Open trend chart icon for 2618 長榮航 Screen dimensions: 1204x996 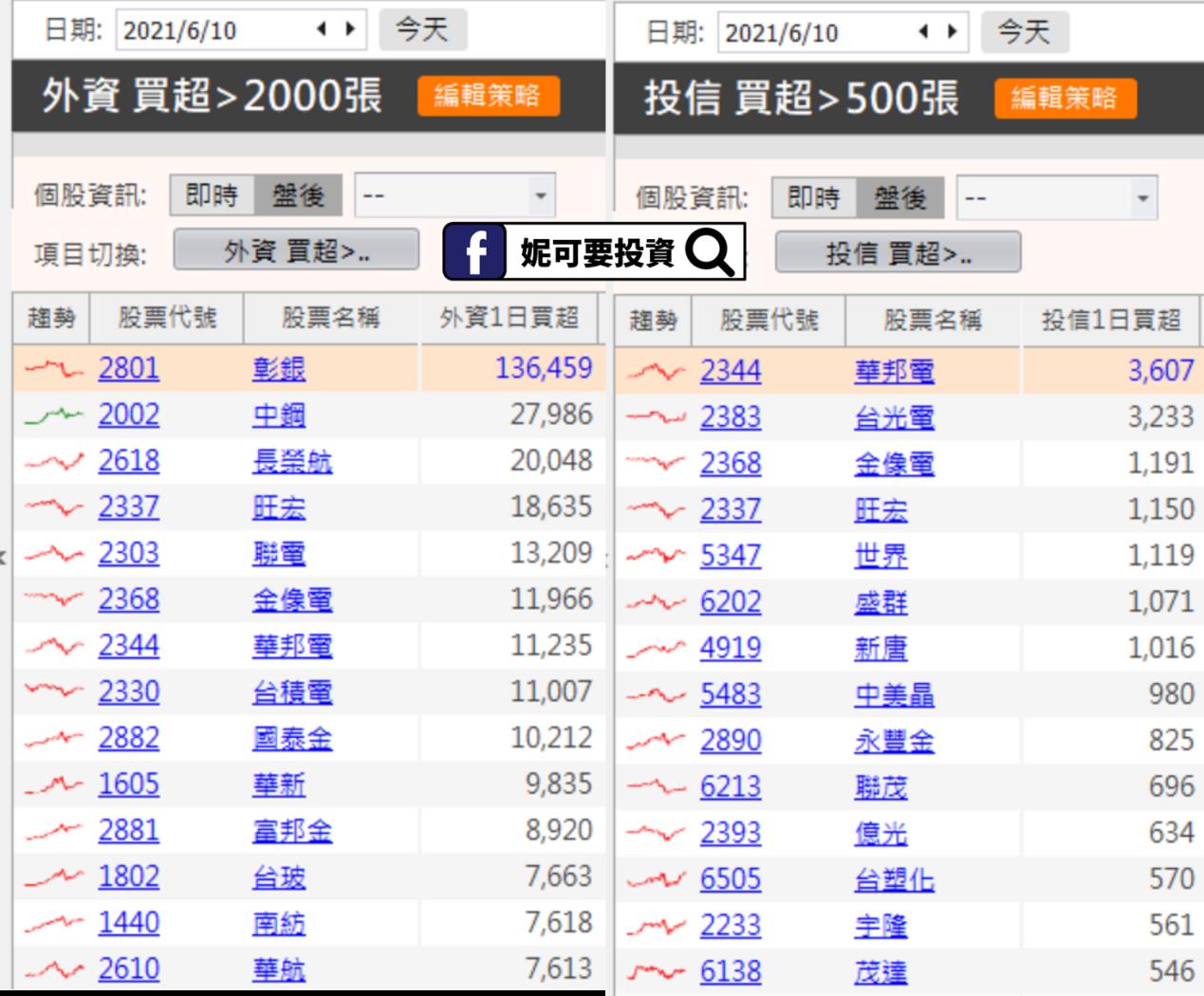[x=54, y=461]
